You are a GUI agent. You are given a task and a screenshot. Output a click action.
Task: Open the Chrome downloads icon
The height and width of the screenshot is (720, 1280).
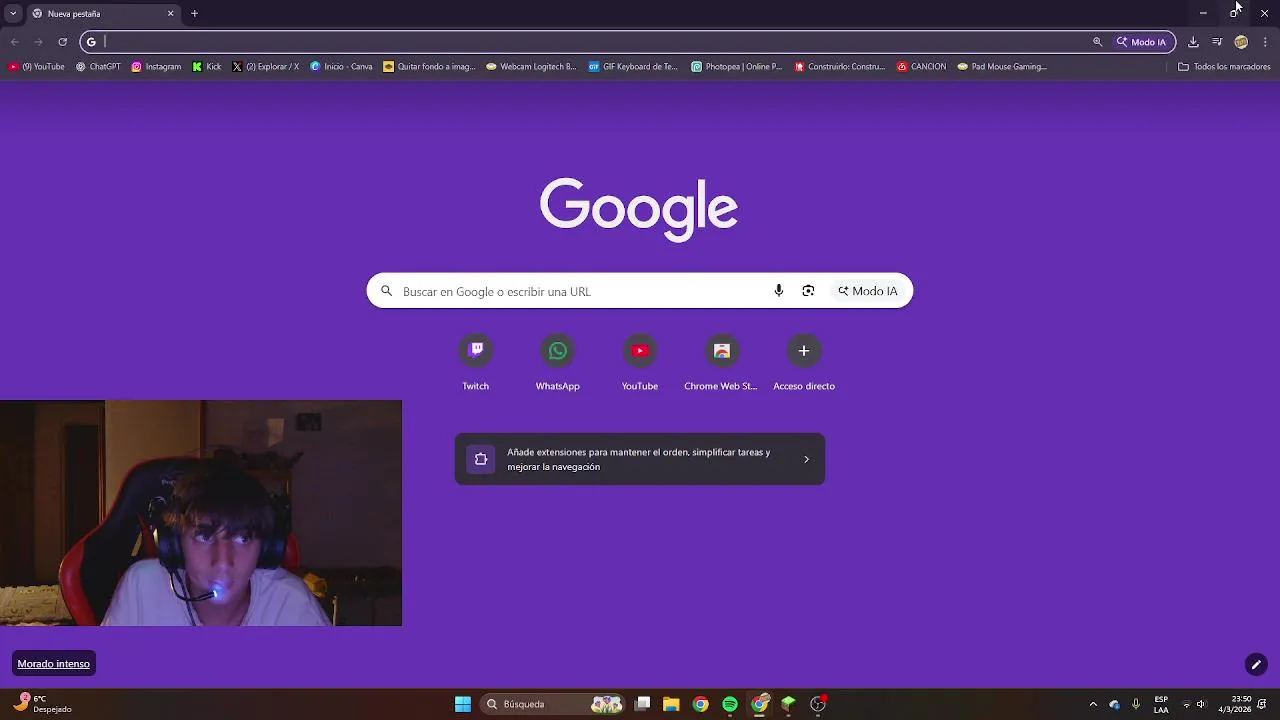[1193, 42]
